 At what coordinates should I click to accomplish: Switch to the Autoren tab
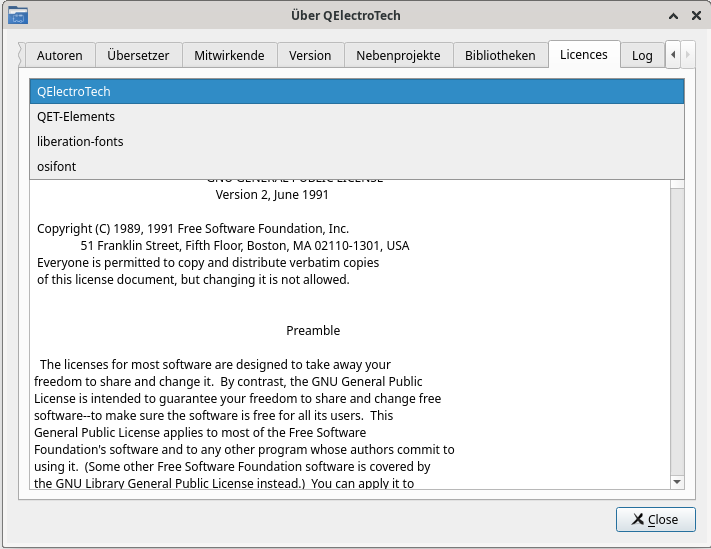pos(60,55)
